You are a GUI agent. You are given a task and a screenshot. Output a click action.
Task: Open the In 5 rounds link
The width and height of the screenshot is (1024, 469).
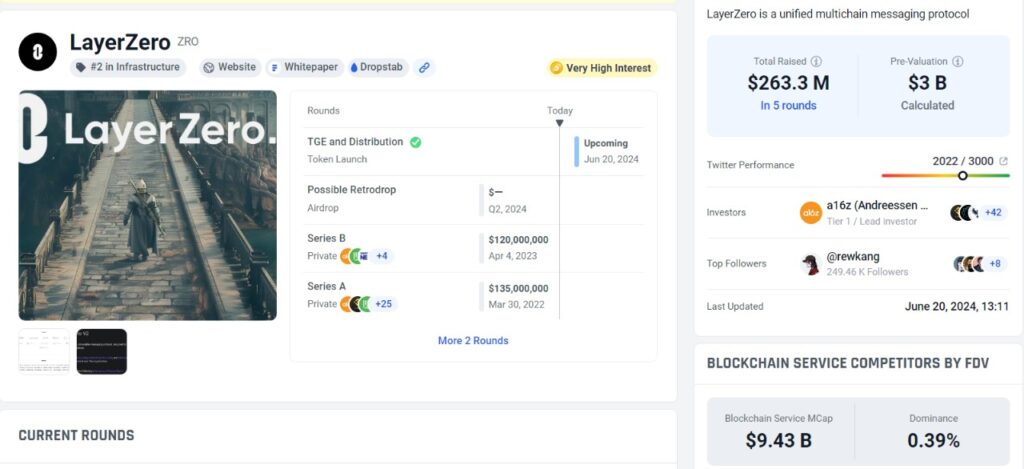[788, 105]
